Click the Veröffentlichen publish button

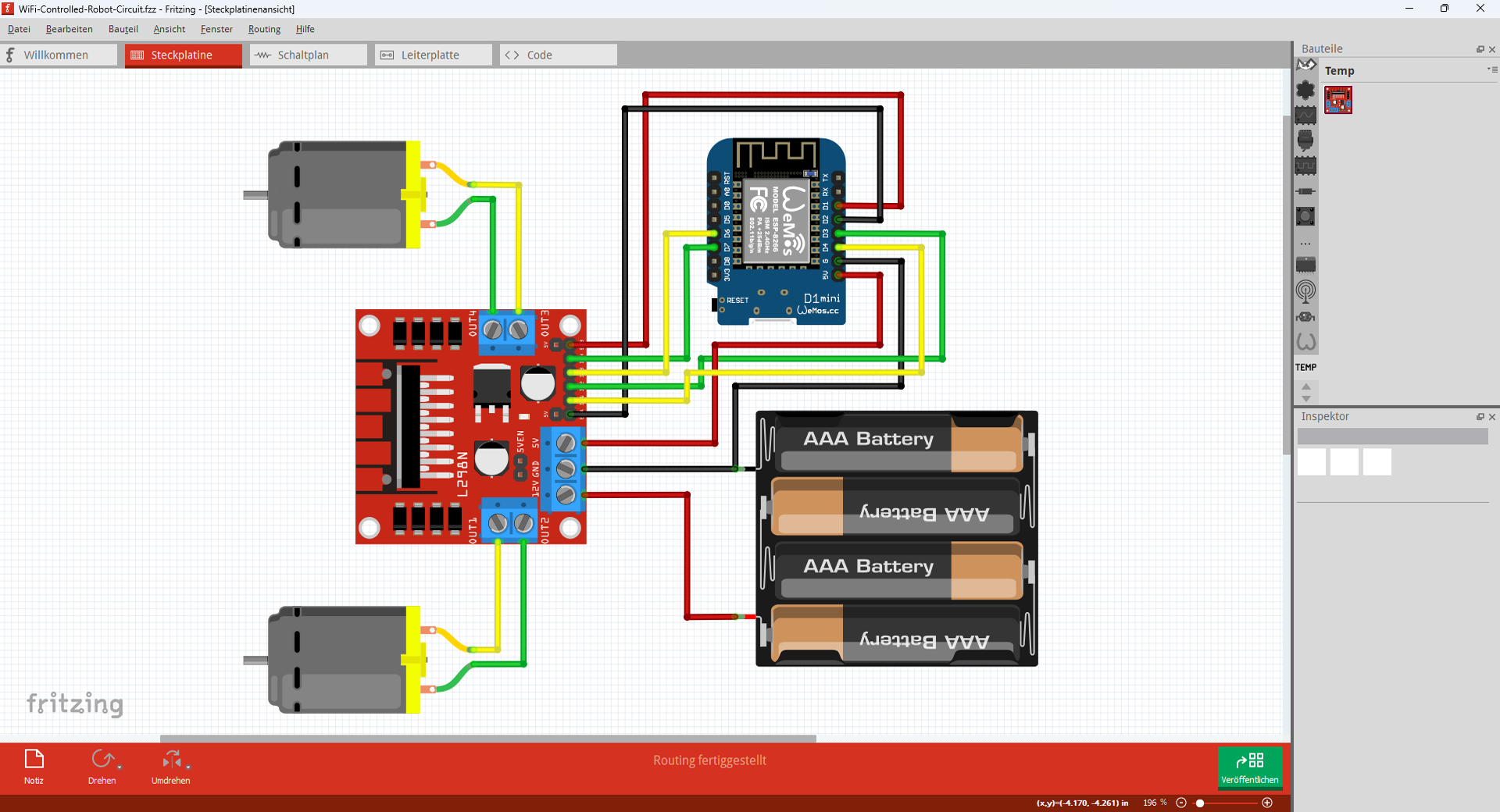pos(1250,767)
